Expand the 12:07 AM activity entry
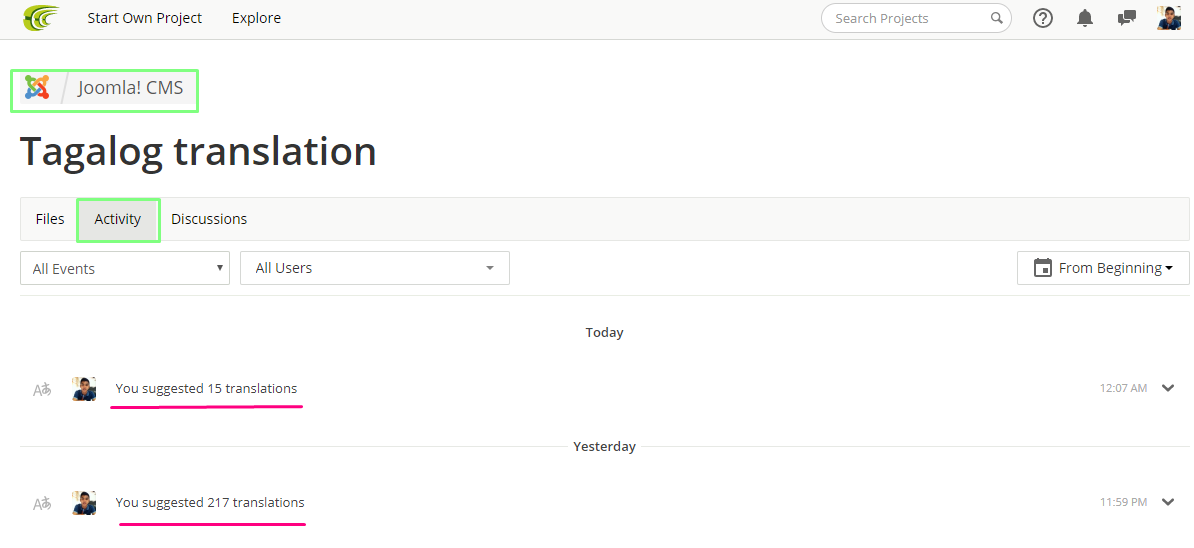1194x548 pixels. 1168,388
